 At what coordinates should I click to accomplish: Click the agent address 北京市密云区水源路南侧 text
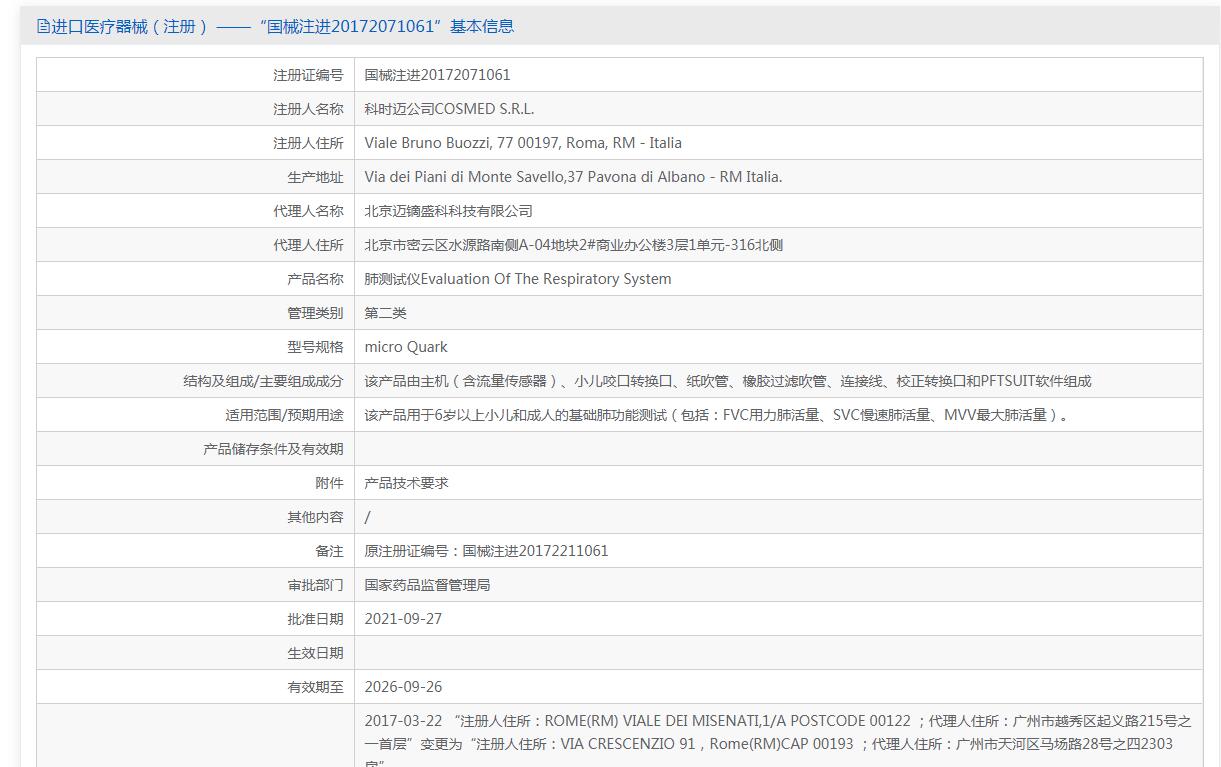(x=573, y=245)
